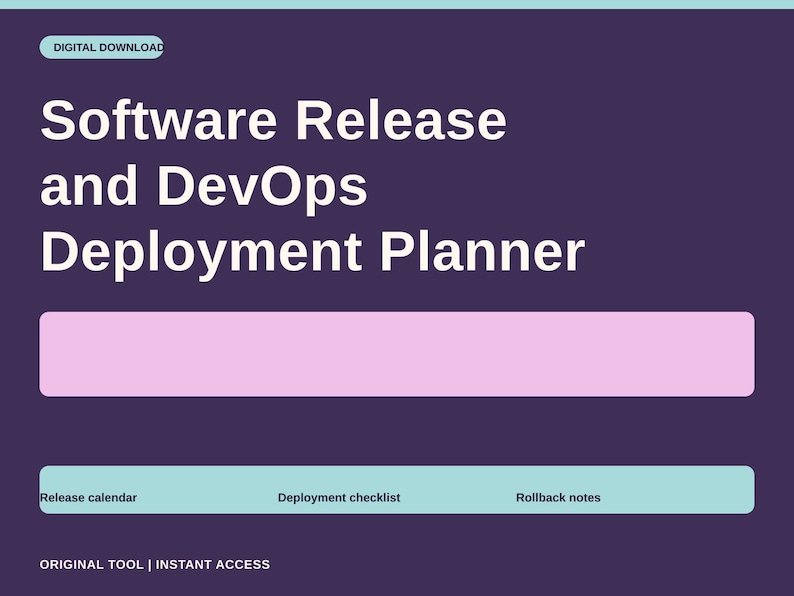The height and width of the screenshot is (596, 794).
Task: Click the 'Rollback notes' label
Action: pyautogui.click(x=558, y=498)
